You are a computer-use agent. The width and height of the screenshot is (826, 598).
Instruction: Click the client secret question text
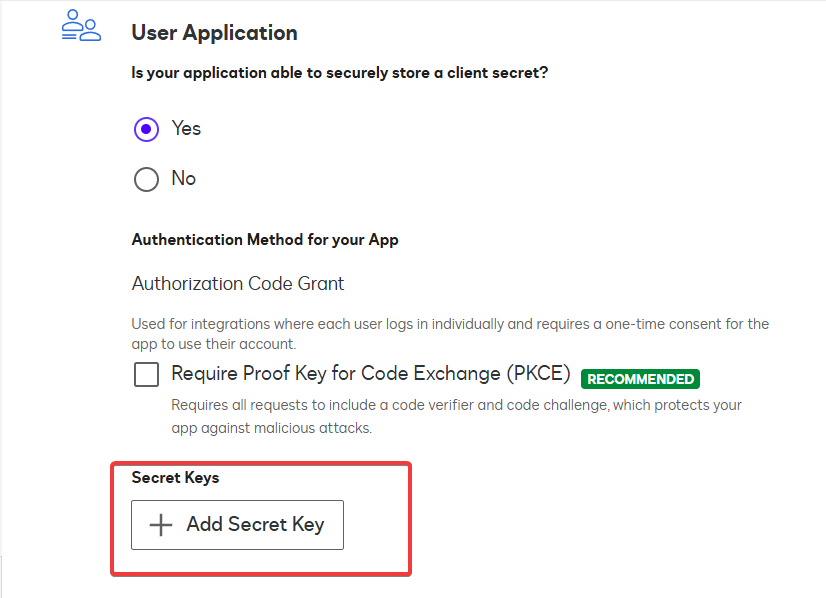pos(340,73)
